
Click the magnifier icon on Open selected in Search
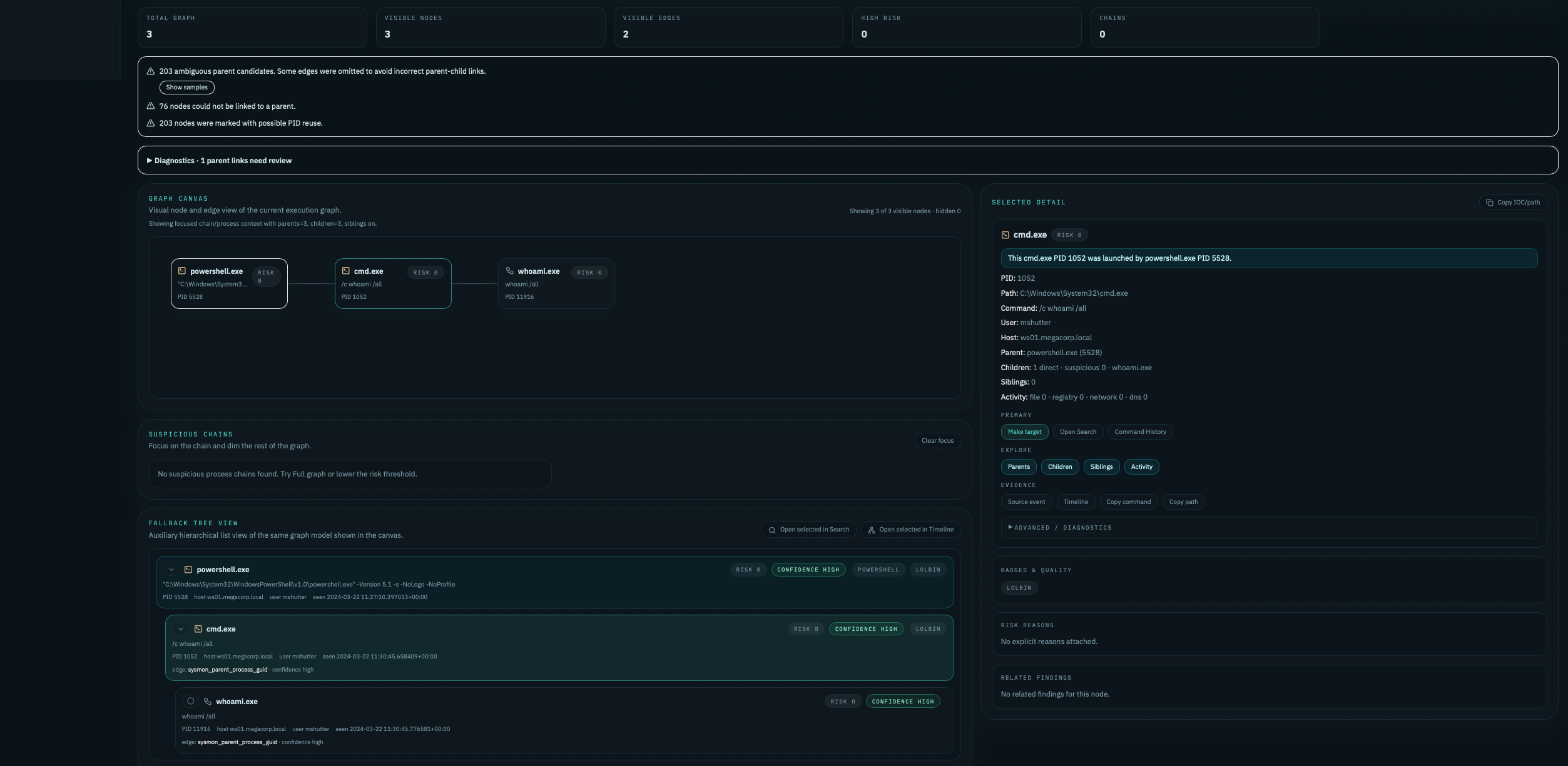pos(772,530)
